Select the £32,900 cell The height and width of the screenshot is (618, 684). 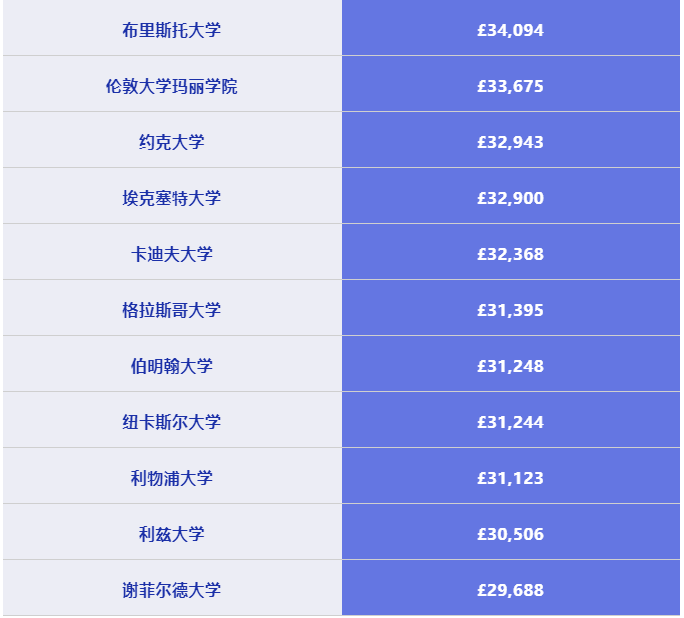pos(510,198)
